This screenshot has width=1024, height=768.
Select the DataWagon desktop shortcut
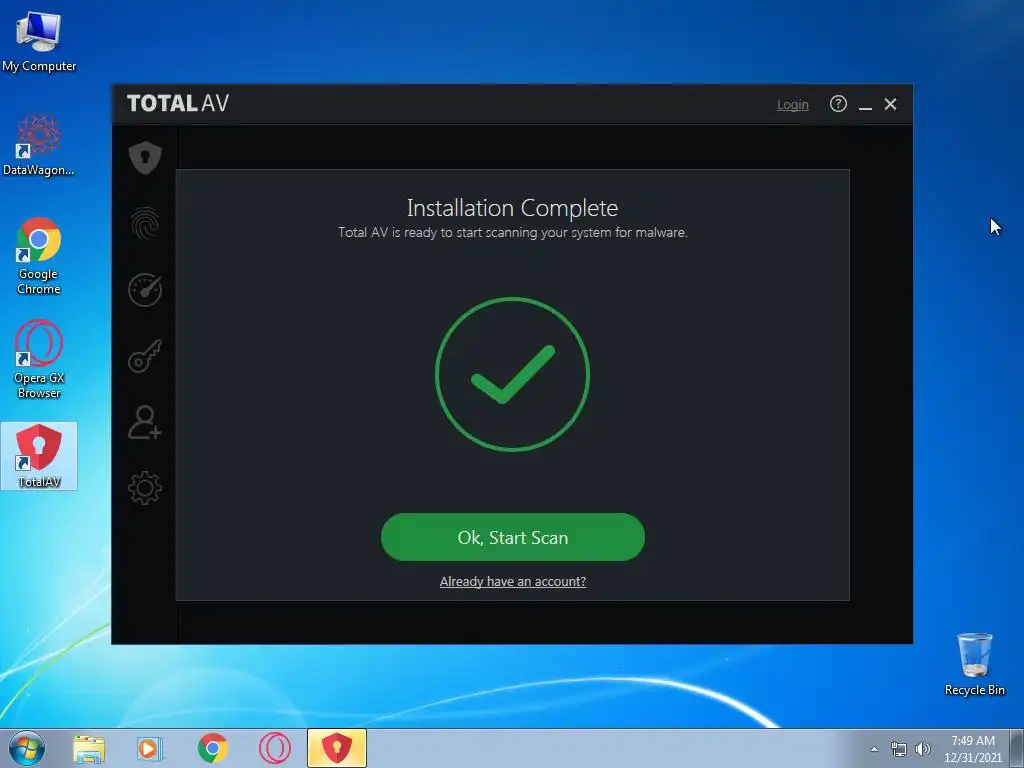(x=39, y=145)
